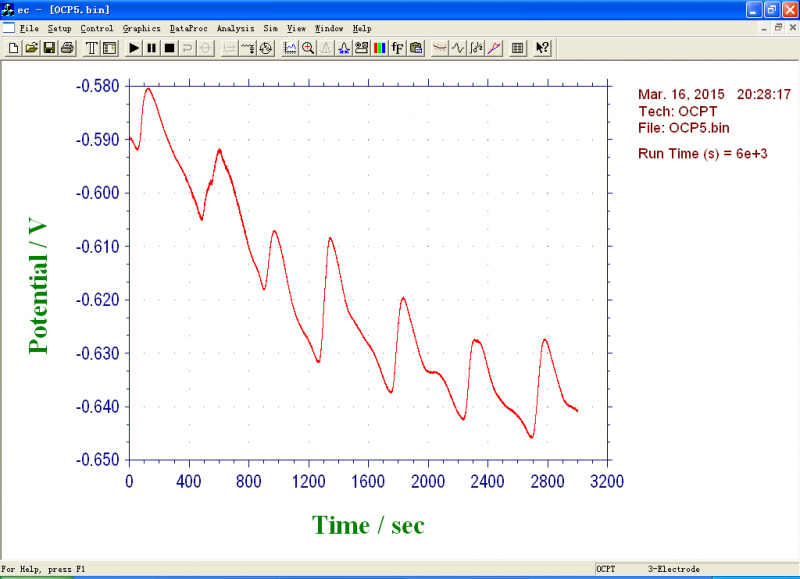
Task: Click the 2800 x-axis tick label
Action: click(x=547, y=481)
